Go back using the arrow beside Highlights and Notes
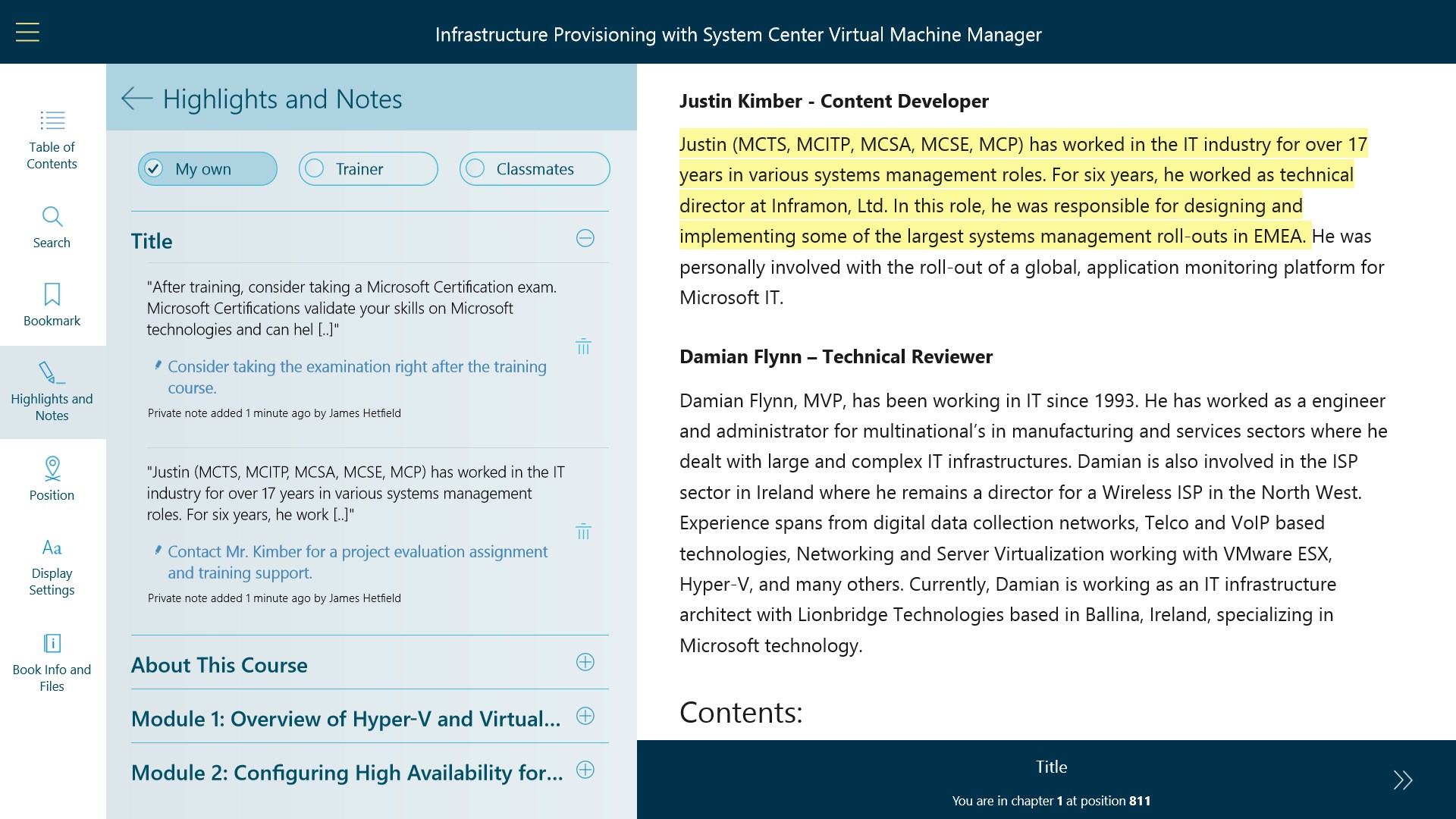1456x819 pixels. click(x=137, y=99)
